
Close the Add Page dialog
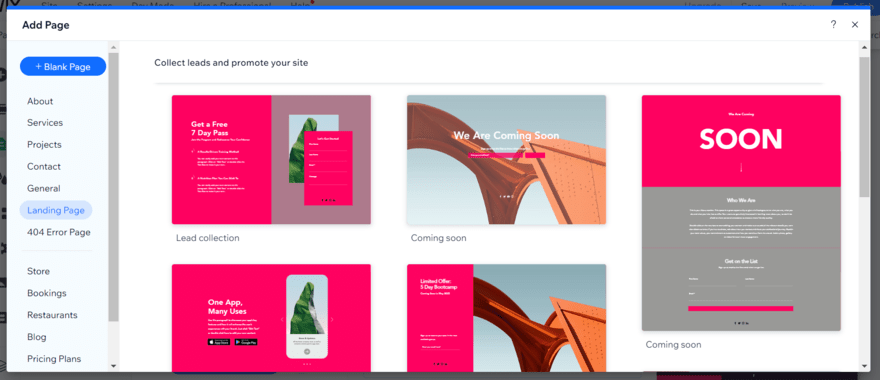pyautogui.click(x=855, y=24)
